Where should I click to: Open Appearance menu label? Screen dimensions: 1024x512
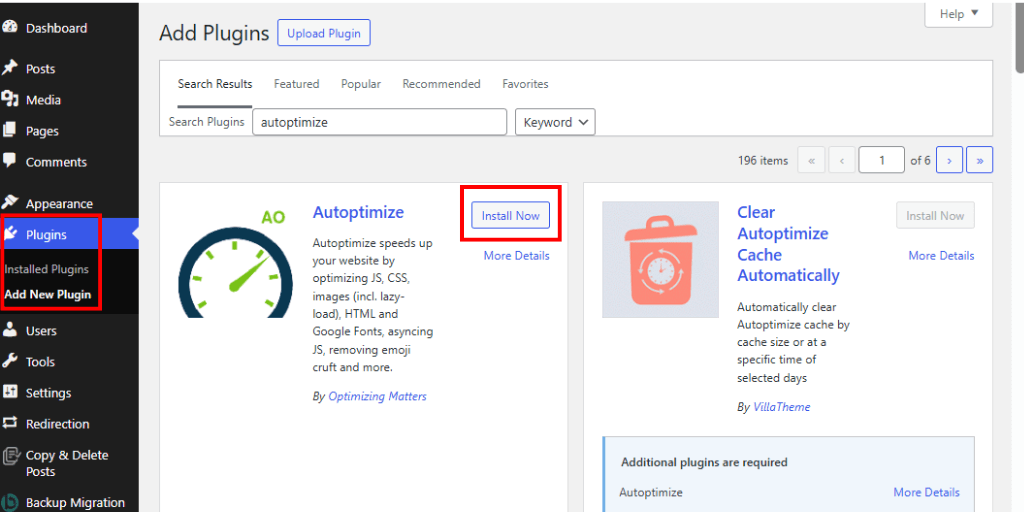(x=59, y=204)
